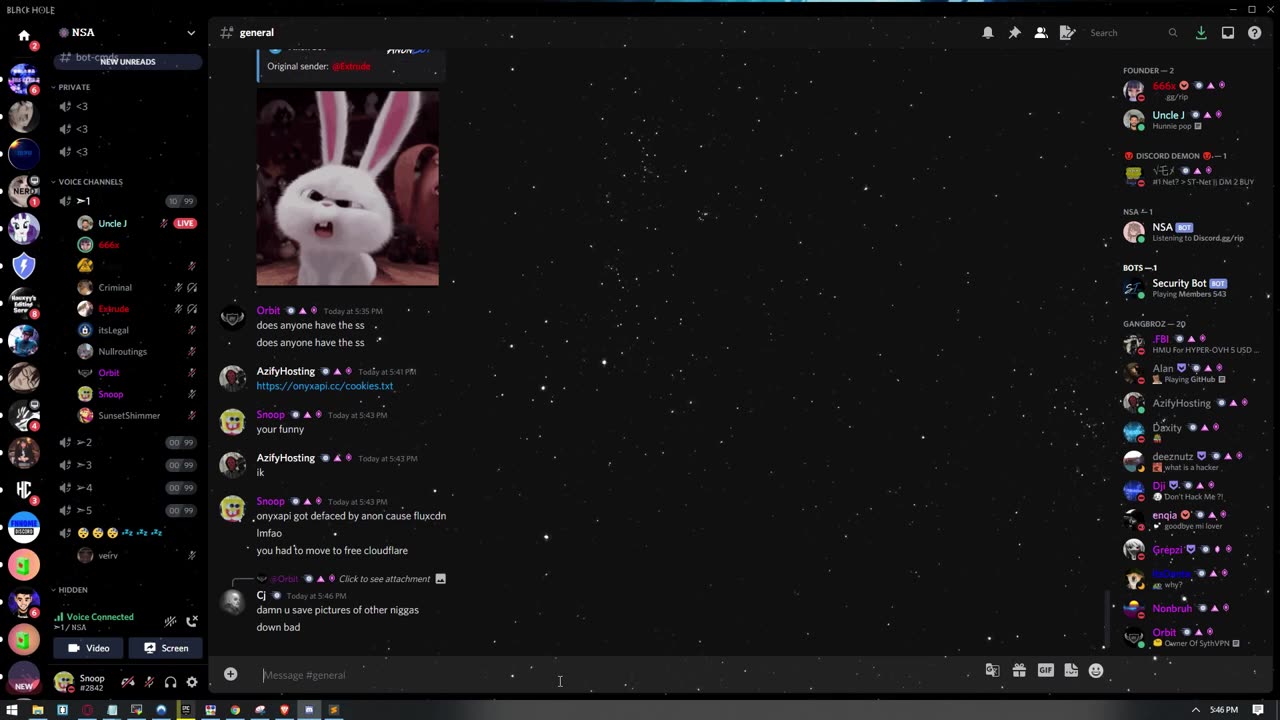Unmute the microphone
The width and height of the screenshot is (1280, 720).
[x=149, y=682]
